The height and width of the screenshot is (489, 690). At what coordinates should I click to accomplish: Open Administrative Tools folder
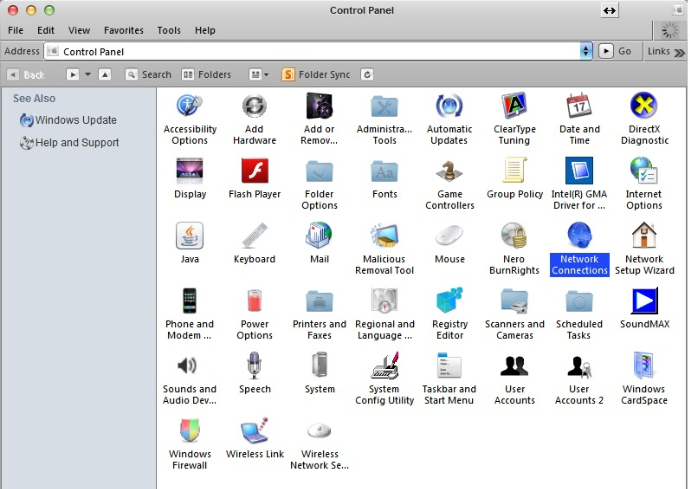coord(384,119)
